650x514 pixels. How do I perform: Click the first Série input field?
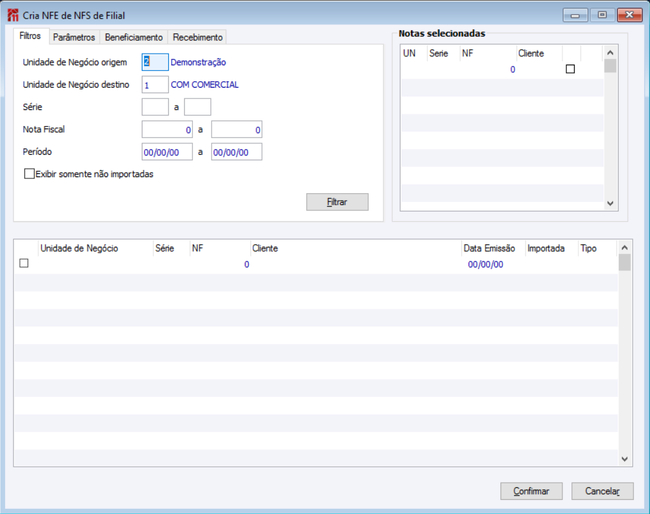pyautogui.click(x=155, y=107)
